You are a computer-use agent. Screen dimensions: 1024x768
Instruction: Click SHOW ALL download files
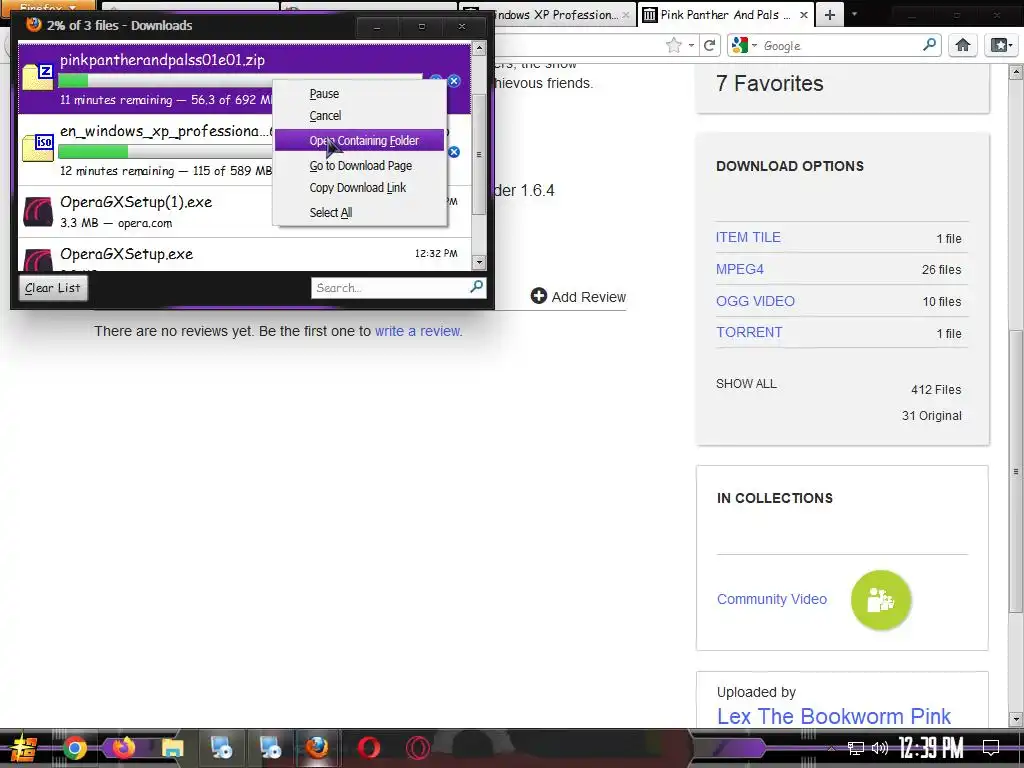(746, 383)
